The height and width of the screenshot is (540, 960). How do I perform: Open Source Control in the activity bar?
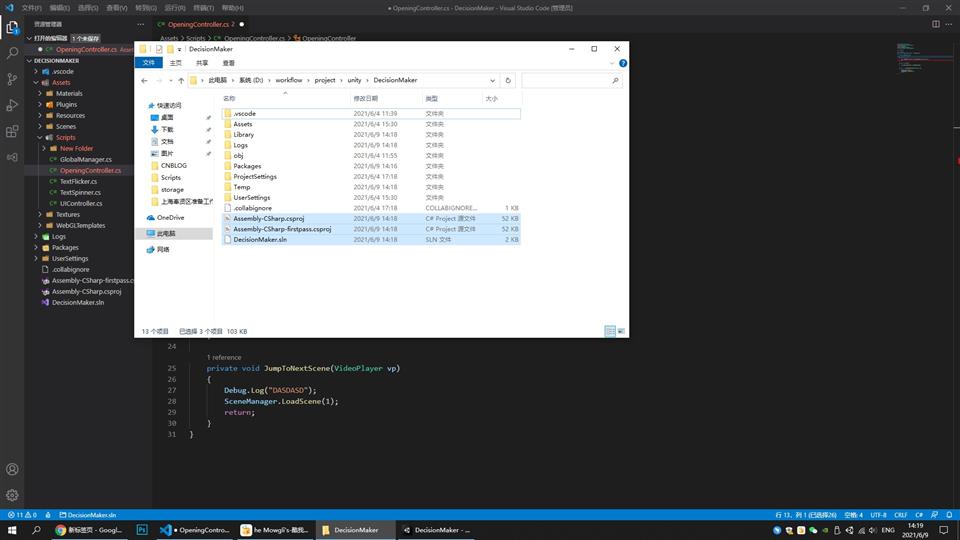[12, 79]
